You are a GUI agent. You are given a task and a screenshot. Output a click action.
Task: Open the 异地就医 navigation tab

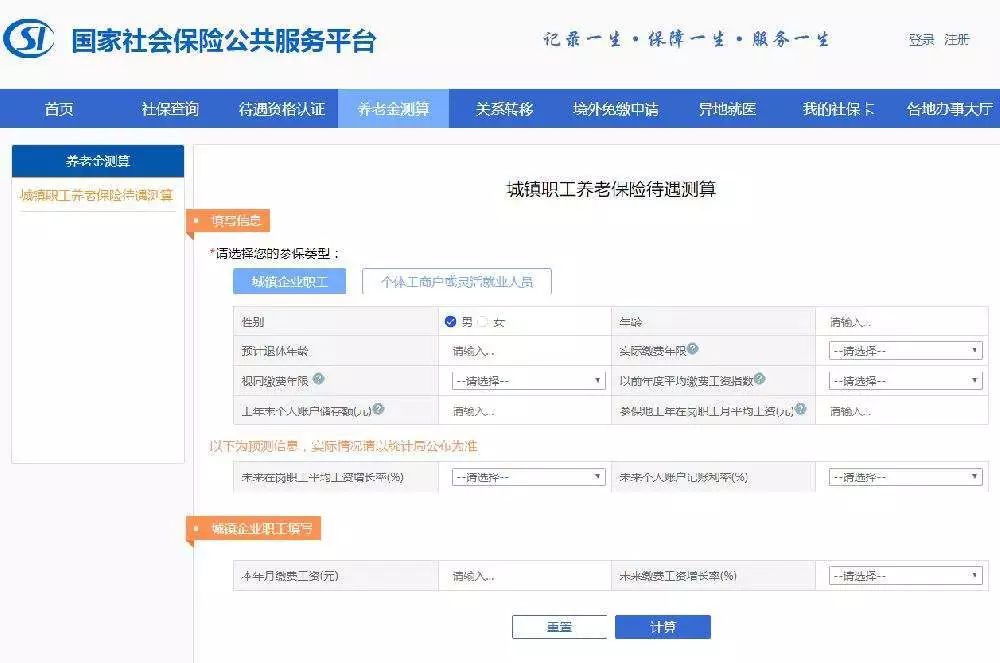tap(732, 109)
